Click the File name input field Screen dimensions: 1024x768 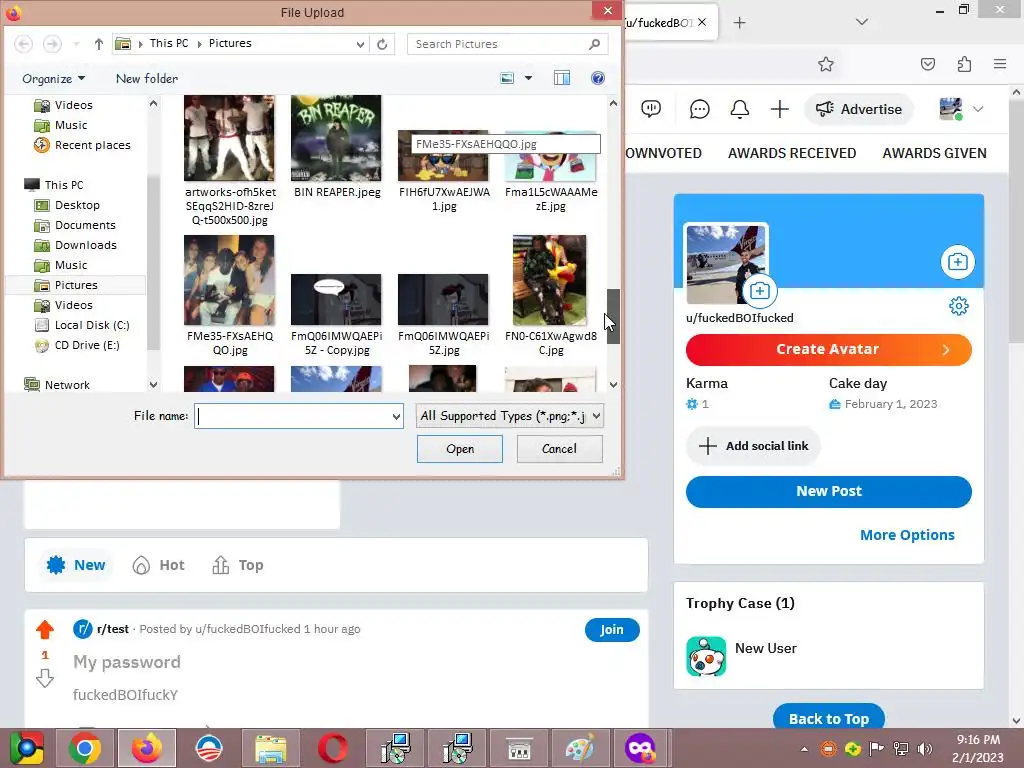[x=292, y=416]
